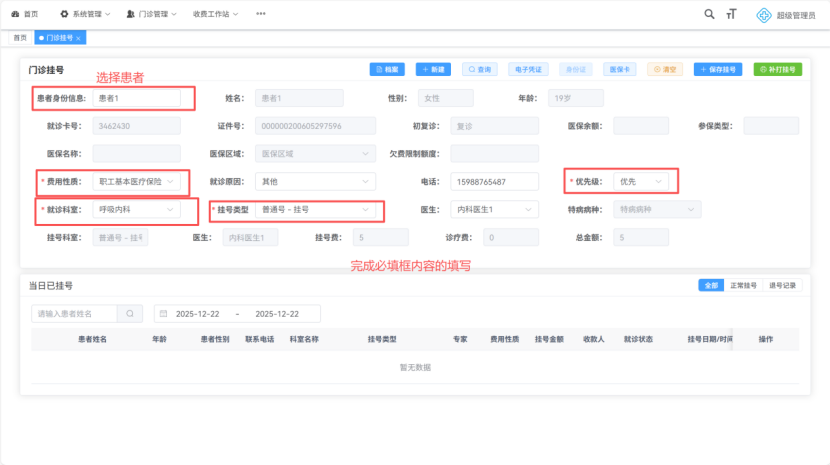Image resolution: width=830 pixels, height=465 pixels.
Task: Close the 门诊挂号 tab
Action: point(78,38)
